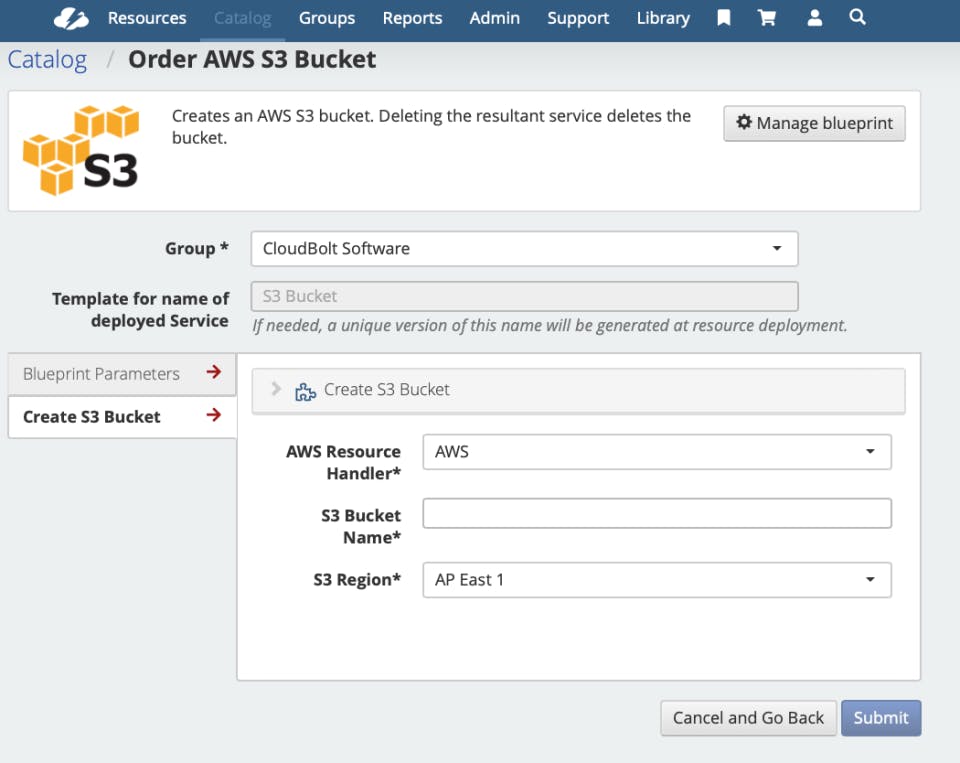Click the Manage blueprint button
960x763 pixels.
tap(814, 124)
